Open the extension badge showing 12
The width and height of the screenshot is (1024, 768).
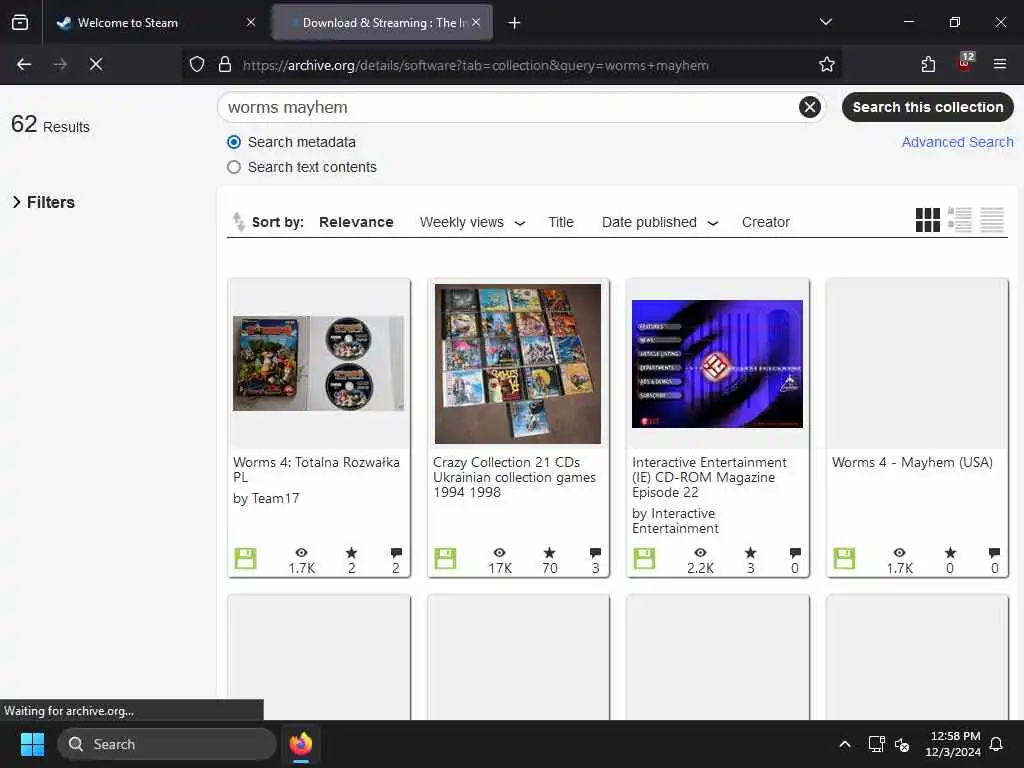tap(965, 62)
